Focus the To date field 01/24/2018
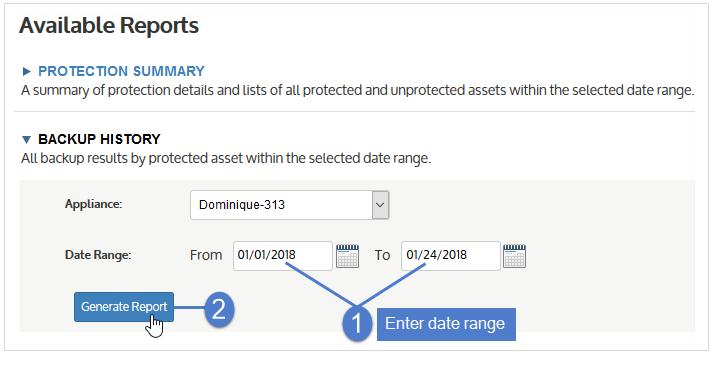Screen dimensions: 727x368 (451, 255)
